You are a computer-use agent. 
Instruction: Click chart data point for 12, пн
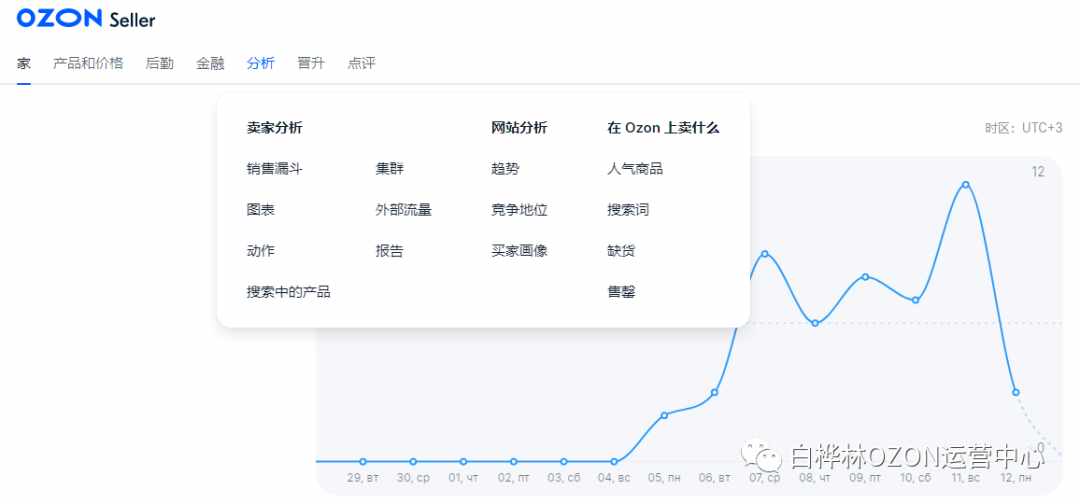pos(1015,392)
